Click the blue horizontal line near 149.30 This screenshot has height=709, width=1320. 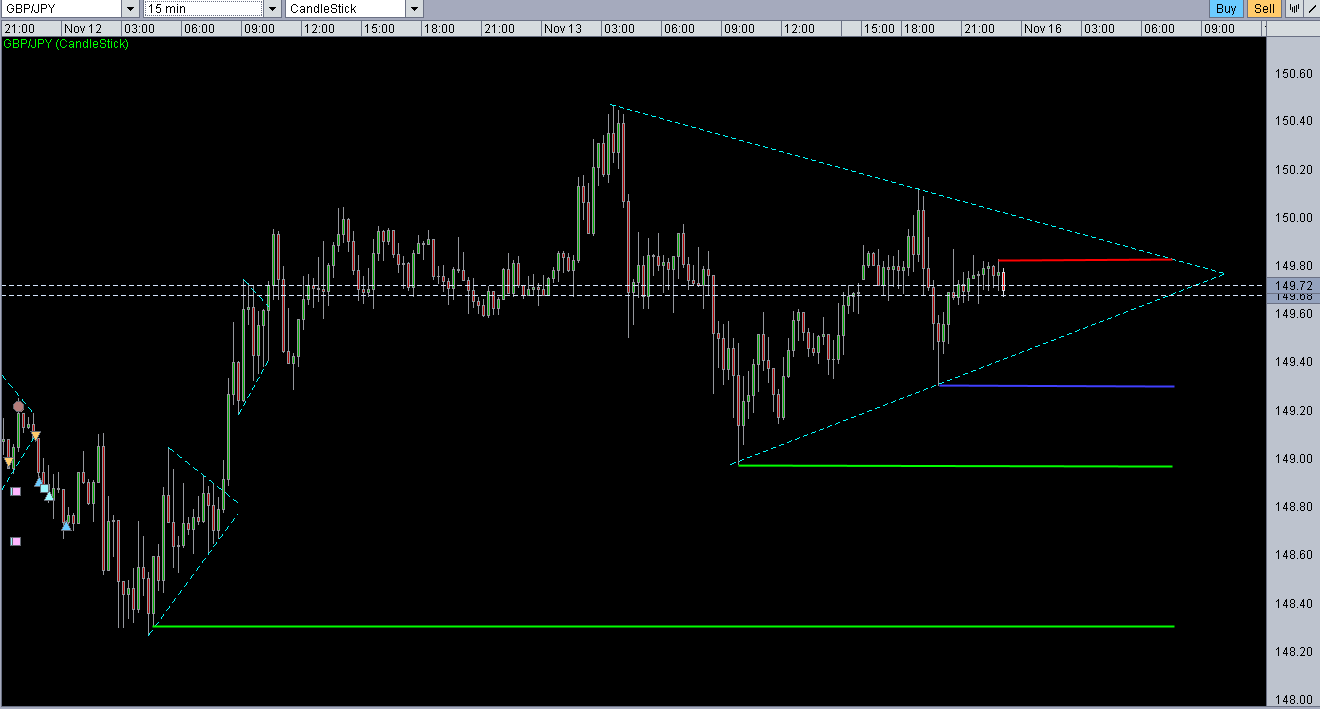click(1056, 386)
